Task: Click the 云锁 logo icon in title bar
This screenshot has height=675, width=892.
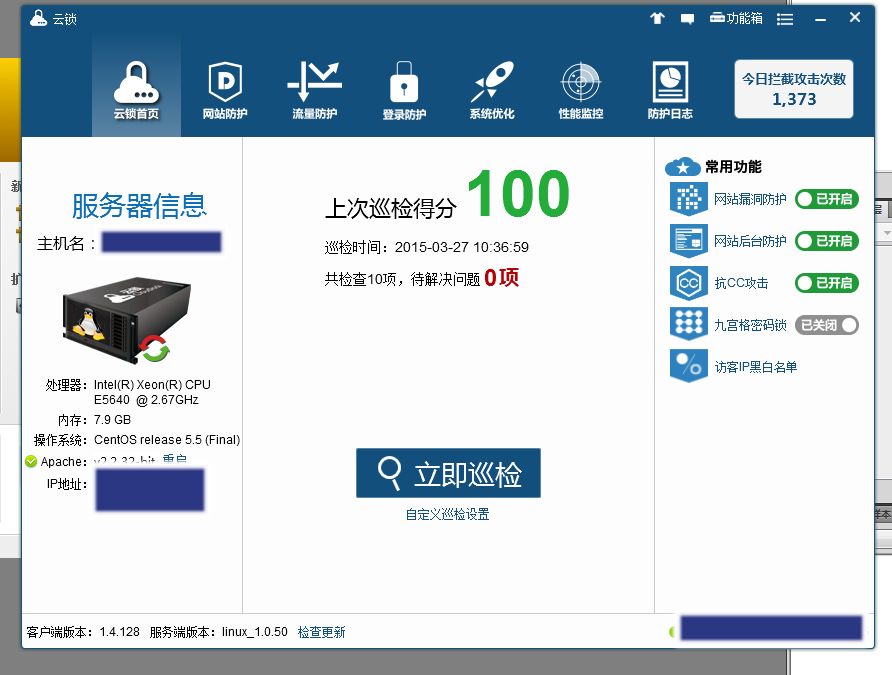Action: coord(38,18)
